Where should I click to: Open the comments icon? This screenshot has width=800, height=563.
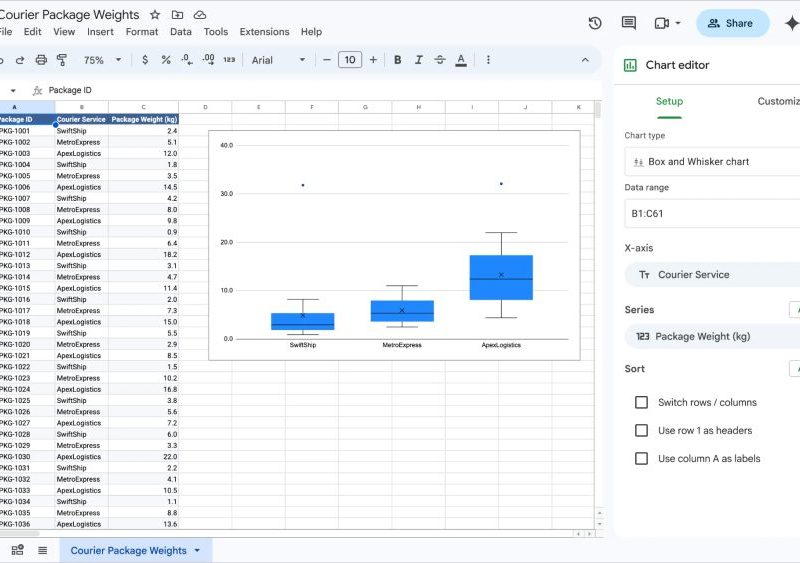click(x=629, y=23)
